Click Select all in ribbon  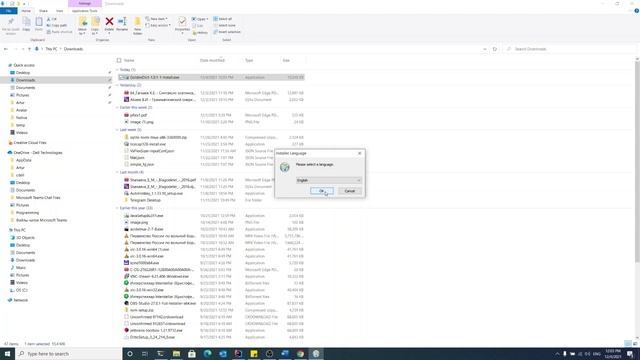pos(223,19)
